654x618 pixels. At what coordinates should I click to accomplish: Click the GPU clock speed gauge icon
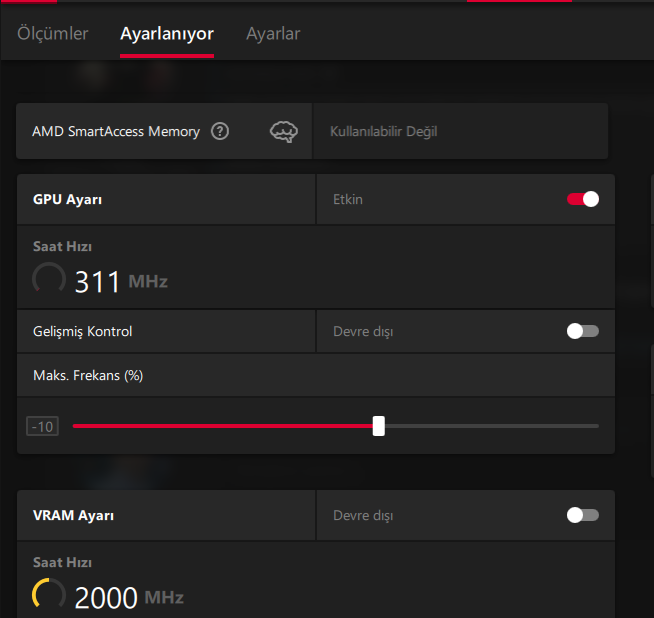49,279
